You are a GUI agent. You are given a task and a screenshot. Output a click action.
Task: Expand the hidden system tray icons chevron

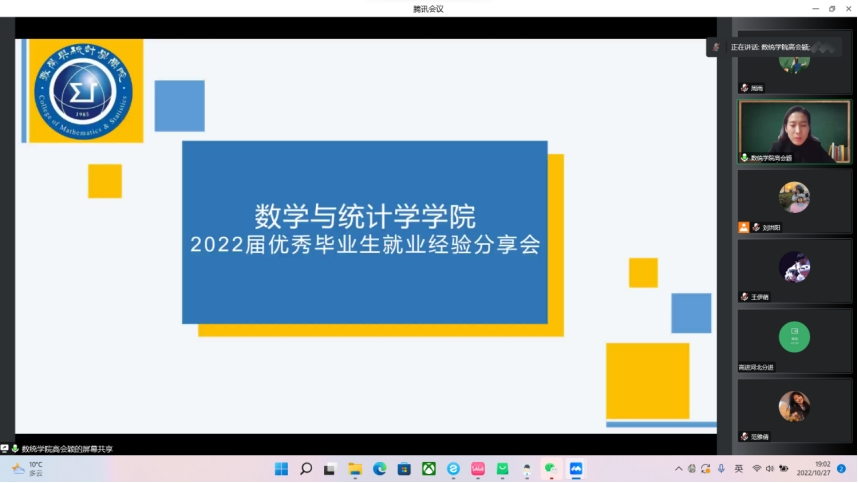pos(679,468)
